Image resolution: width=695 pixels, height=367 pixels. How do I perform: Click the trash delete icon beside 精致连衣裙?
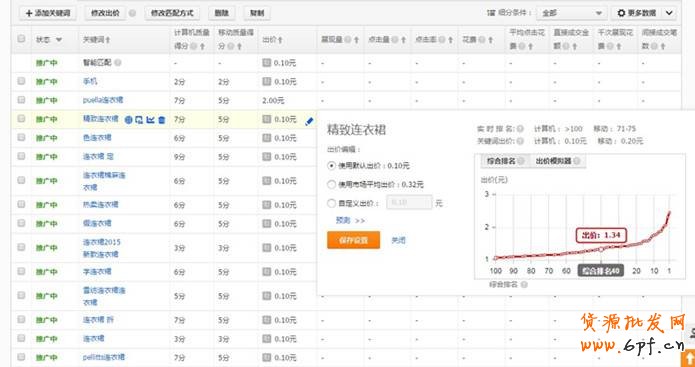click(x=162, y=120)
